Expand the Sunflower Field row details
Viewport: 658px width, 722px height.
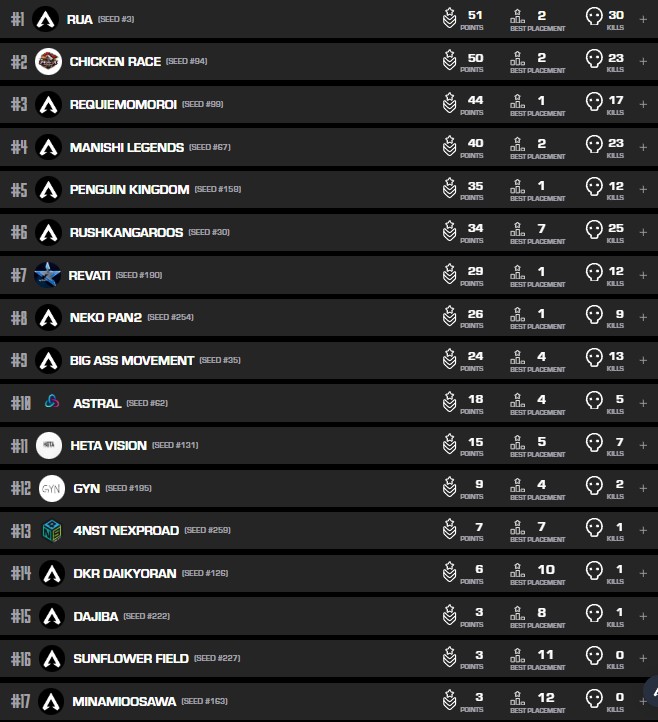[643, 658]
